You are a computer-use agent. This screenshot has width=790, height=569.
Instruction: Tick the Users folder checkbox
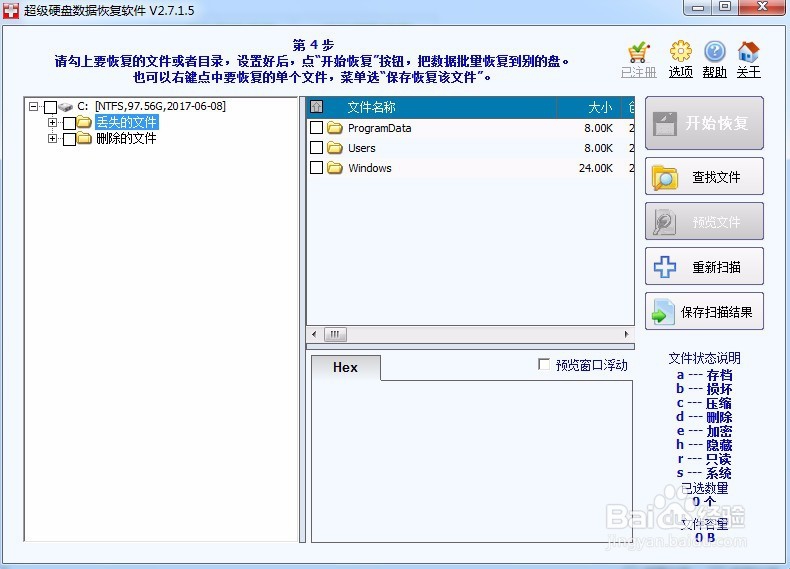pyautogui.click(x=316, y=148)
